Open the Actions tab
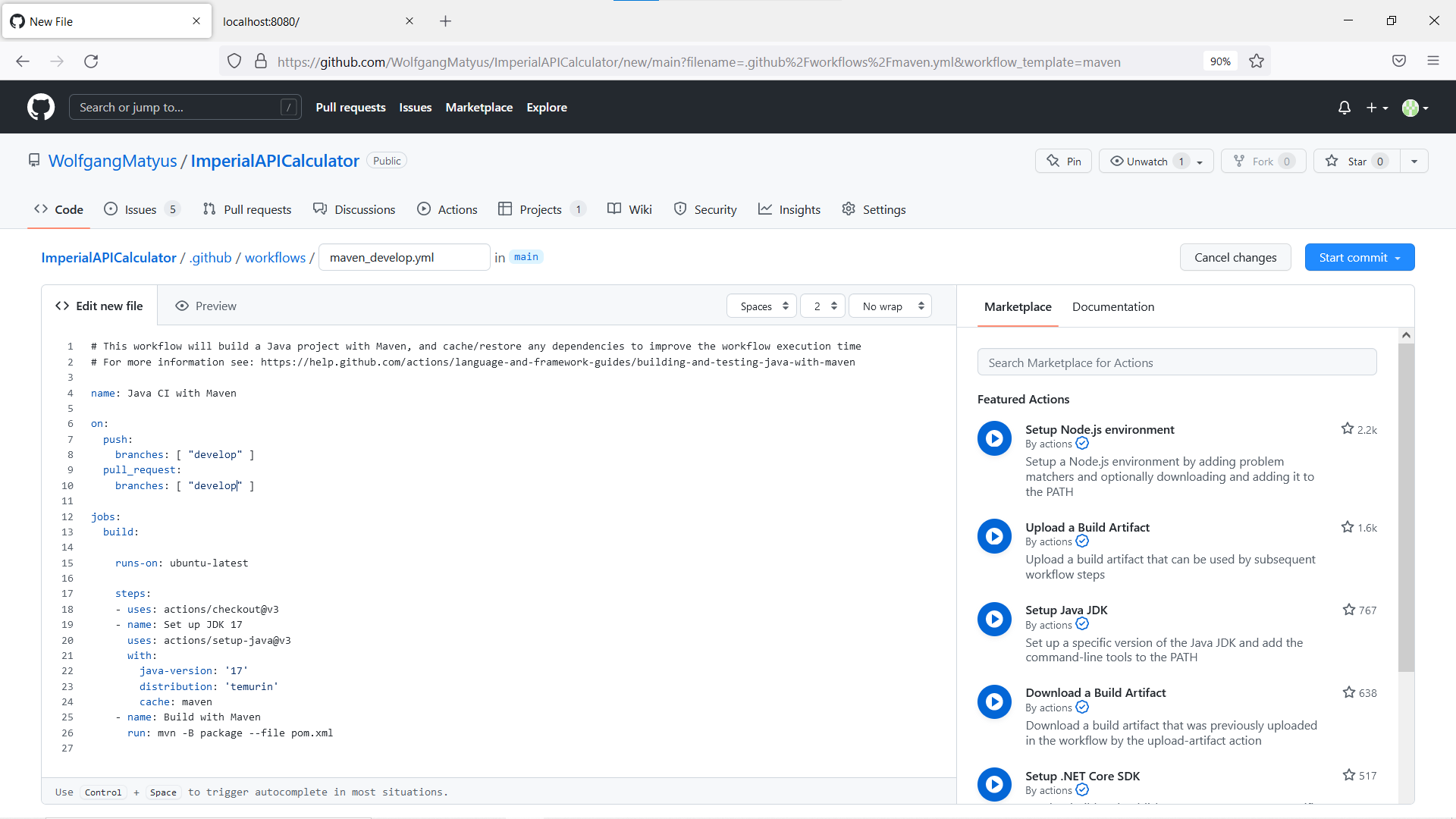Viewport: 1456px width, 819px height. click(x=447, y=209)
